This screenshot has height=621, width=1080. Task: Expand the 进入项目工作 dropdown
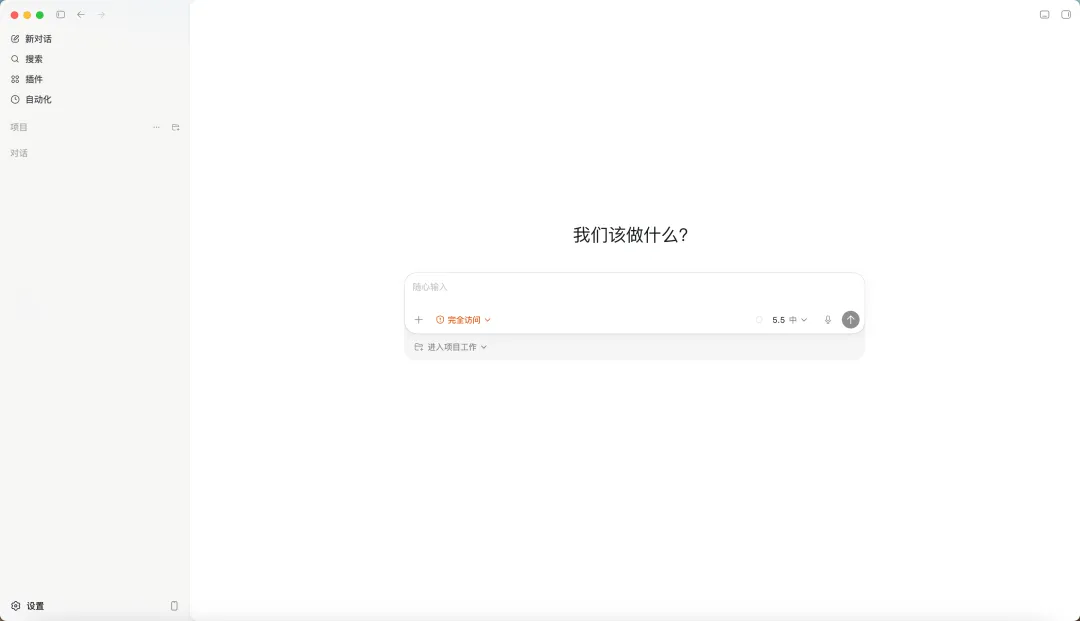click(450, 348)
